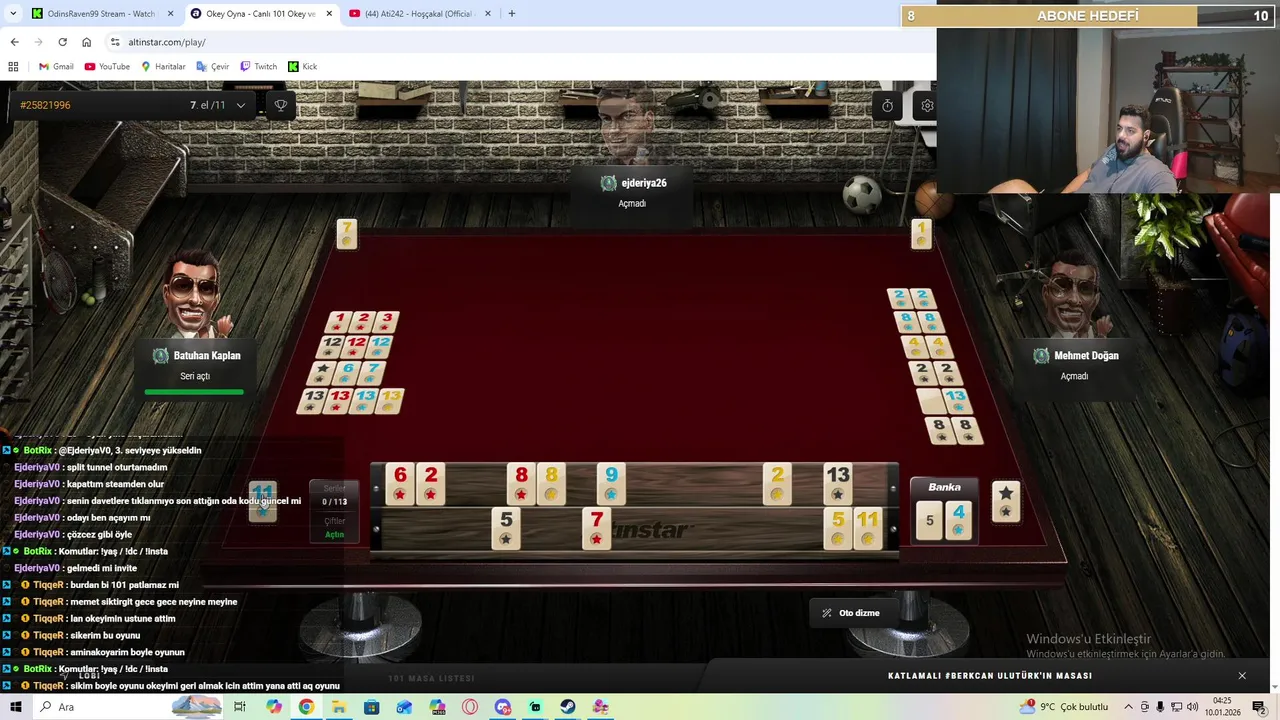Open Opera from the taskbar

point(469,707)
